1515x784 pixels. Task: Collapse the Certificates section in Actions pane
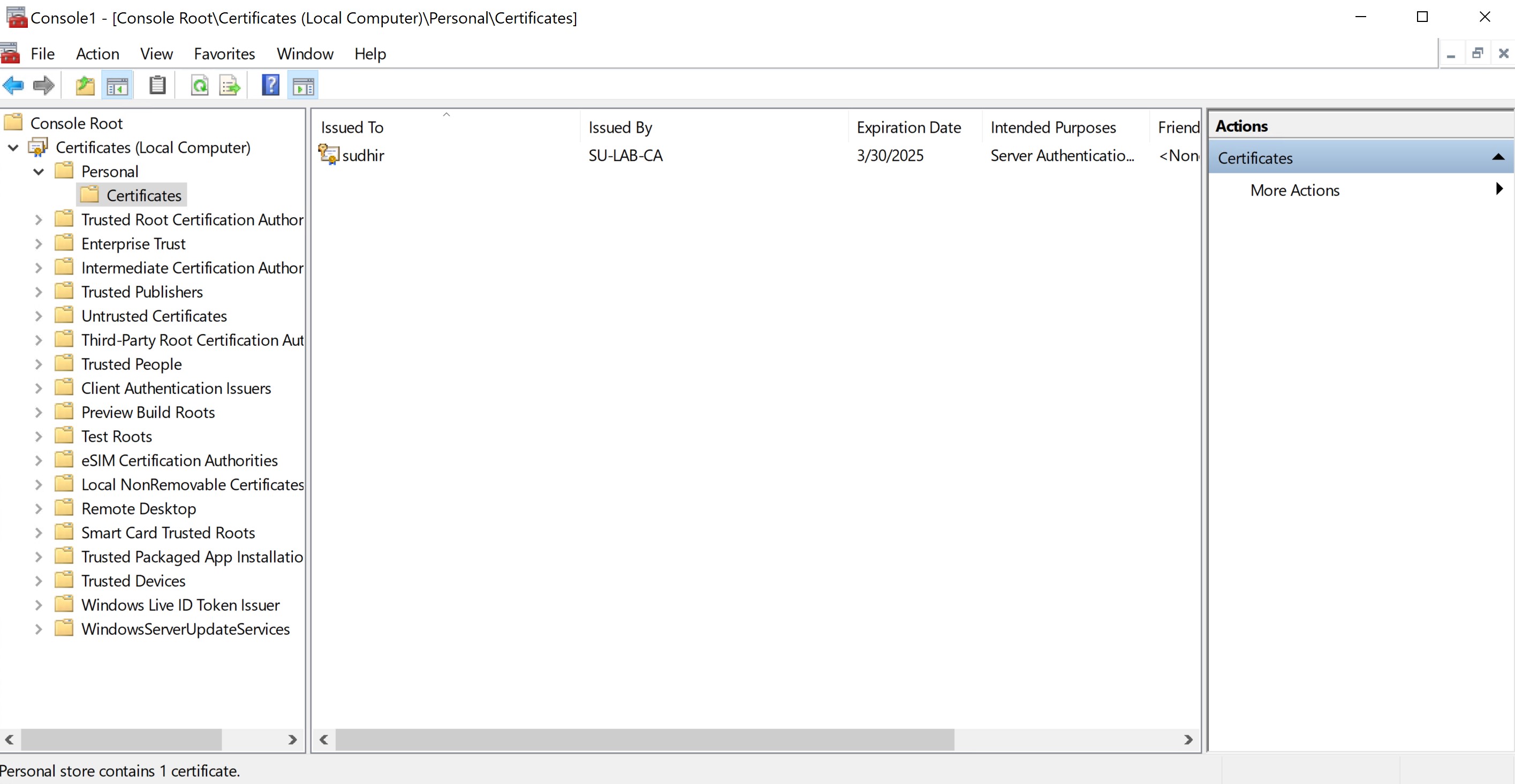point(1497,157)
